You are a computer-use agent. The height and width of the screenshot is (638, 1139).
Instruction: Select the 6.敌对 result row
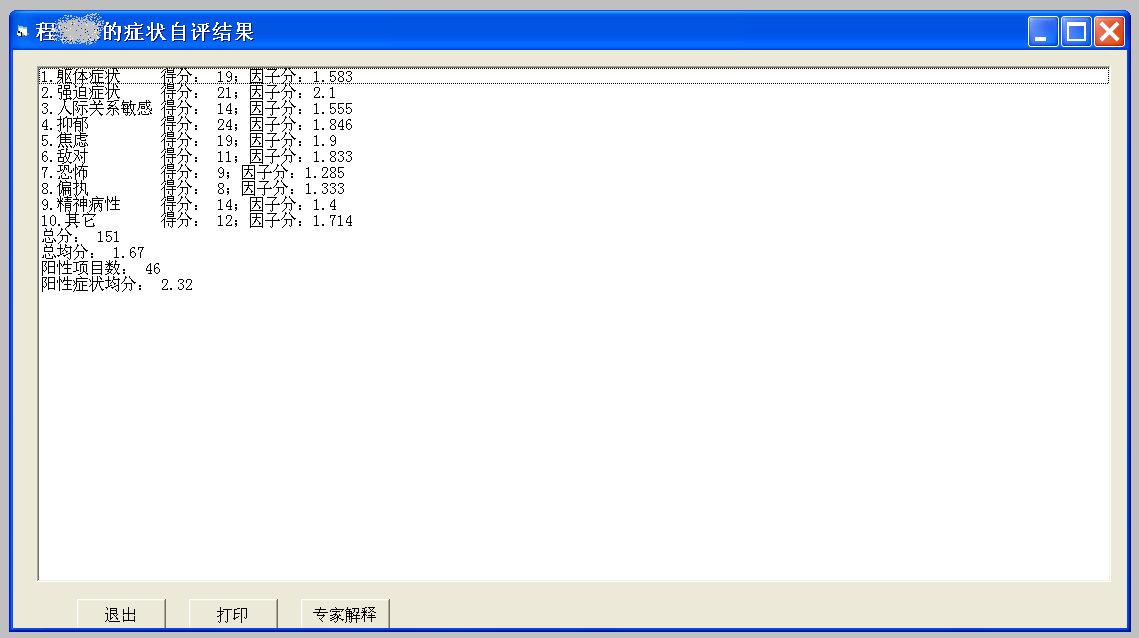pyautogui.click(x=196, y=157)
